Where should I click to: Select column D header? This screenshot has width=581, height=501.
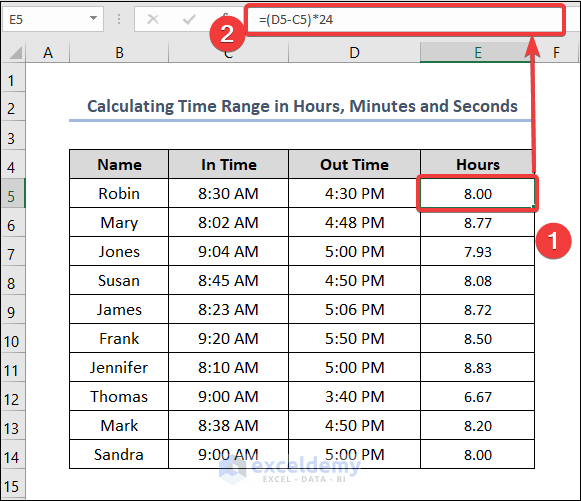pyautogui.click(x=354, y=53)
